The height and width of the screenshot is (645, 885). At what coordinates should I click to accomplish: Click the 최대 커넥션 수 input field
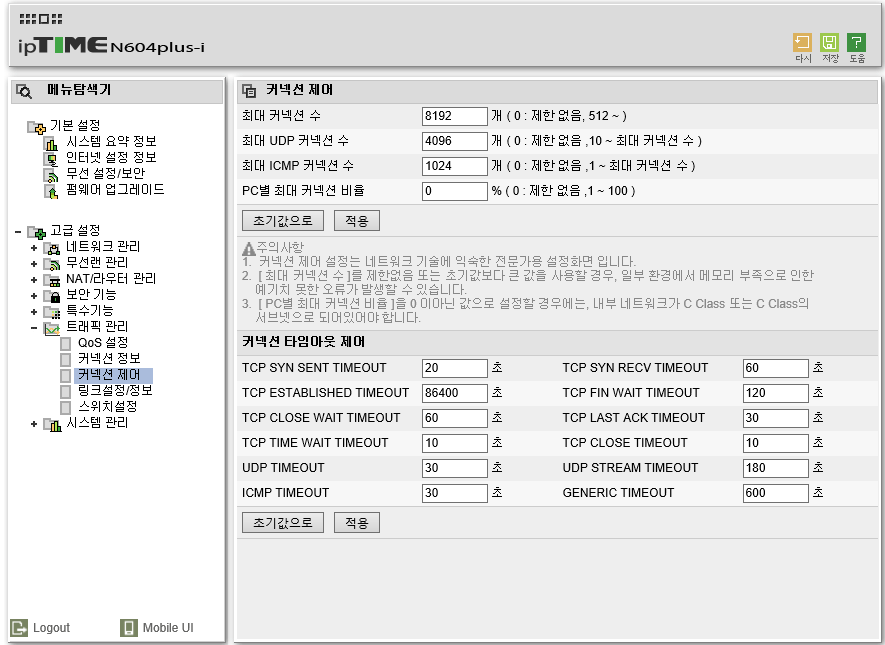[x=454, y=116]
